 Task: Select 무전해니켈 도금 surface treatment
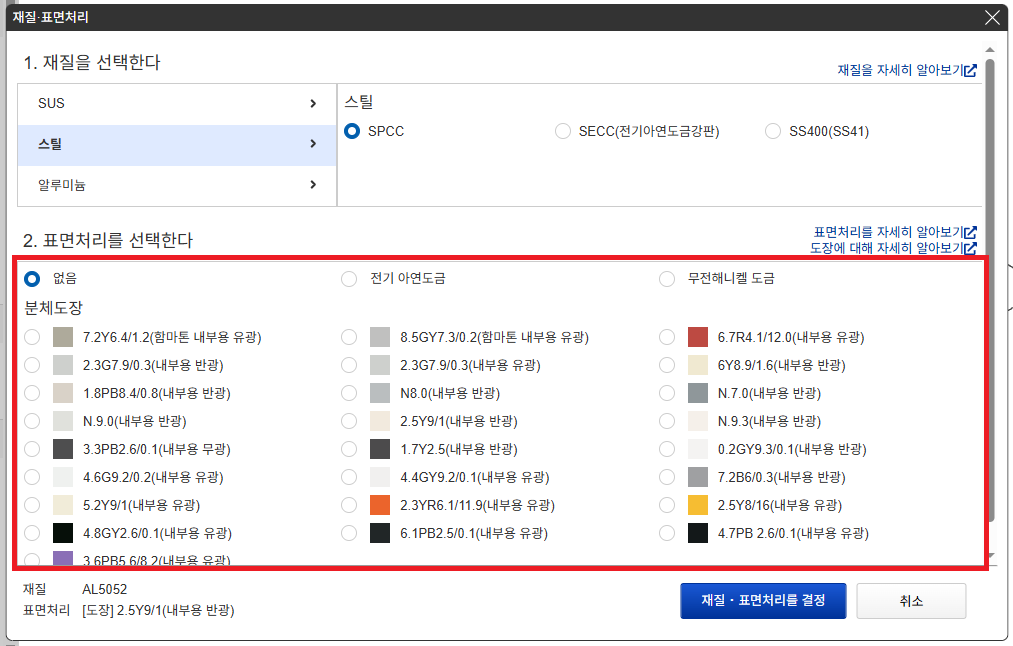(x=667, y=279)
